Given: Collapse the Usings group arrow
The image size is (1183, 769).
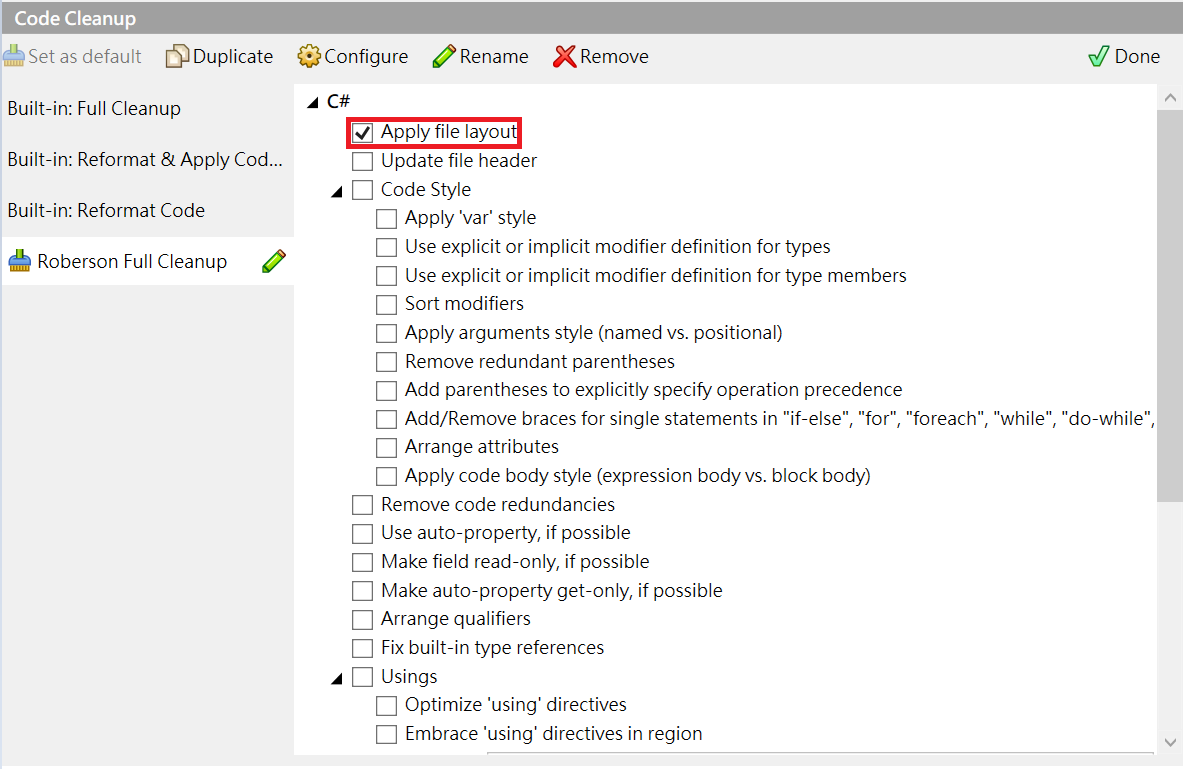Looking at the screenshot, I should click(x=337, y=678).
